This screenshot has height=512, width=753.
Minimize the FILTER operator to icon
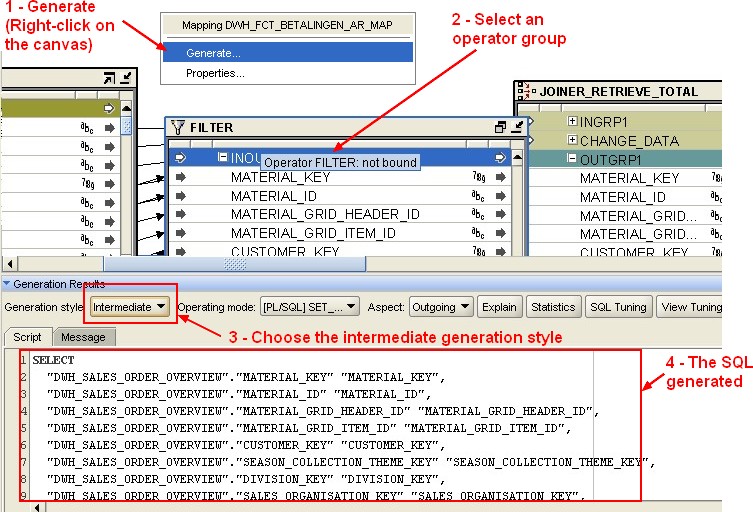coord(516,127)
